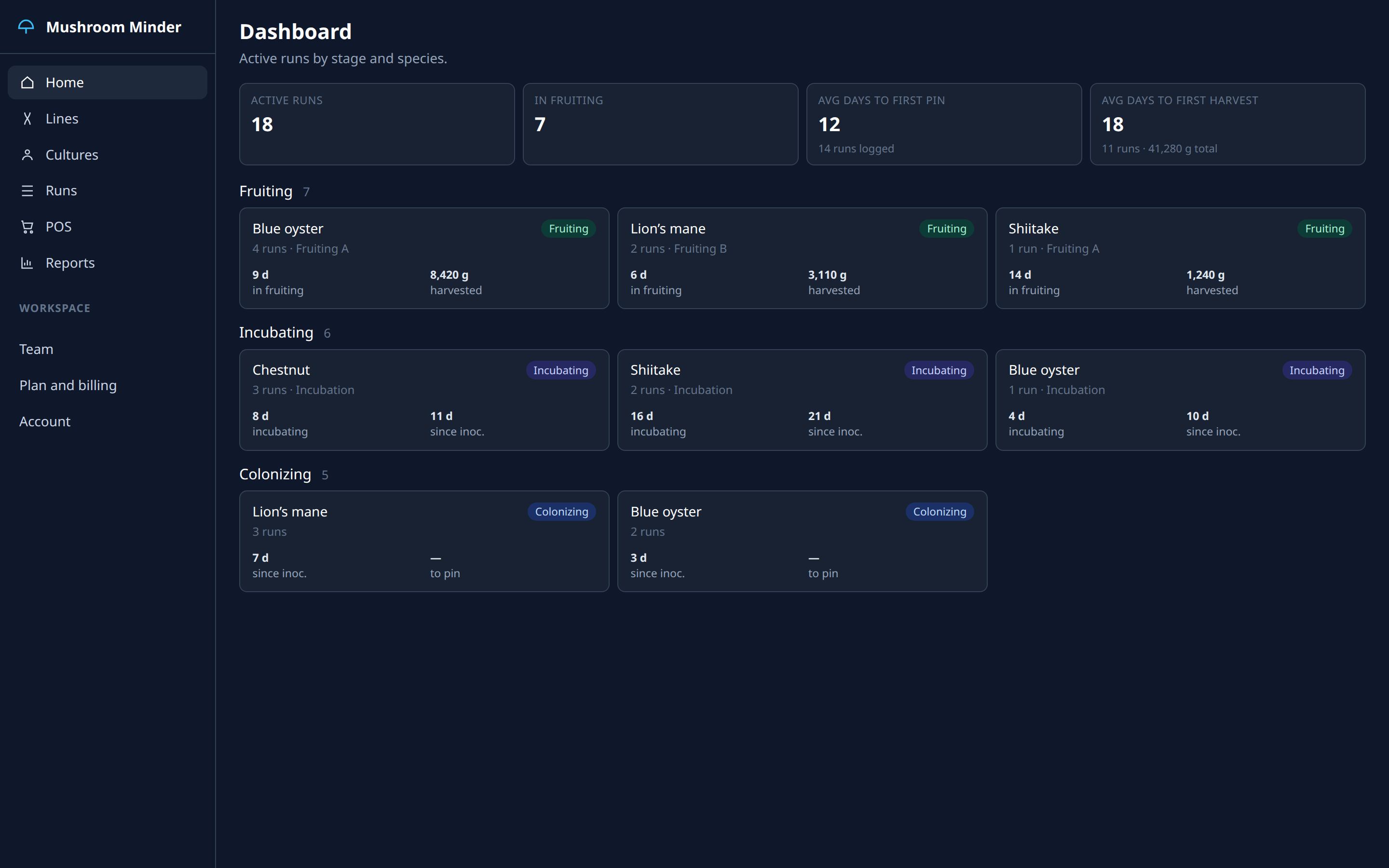Click "14 runs logged" text
Viewport: 1389px width, 868px height.
coord(856,149)
